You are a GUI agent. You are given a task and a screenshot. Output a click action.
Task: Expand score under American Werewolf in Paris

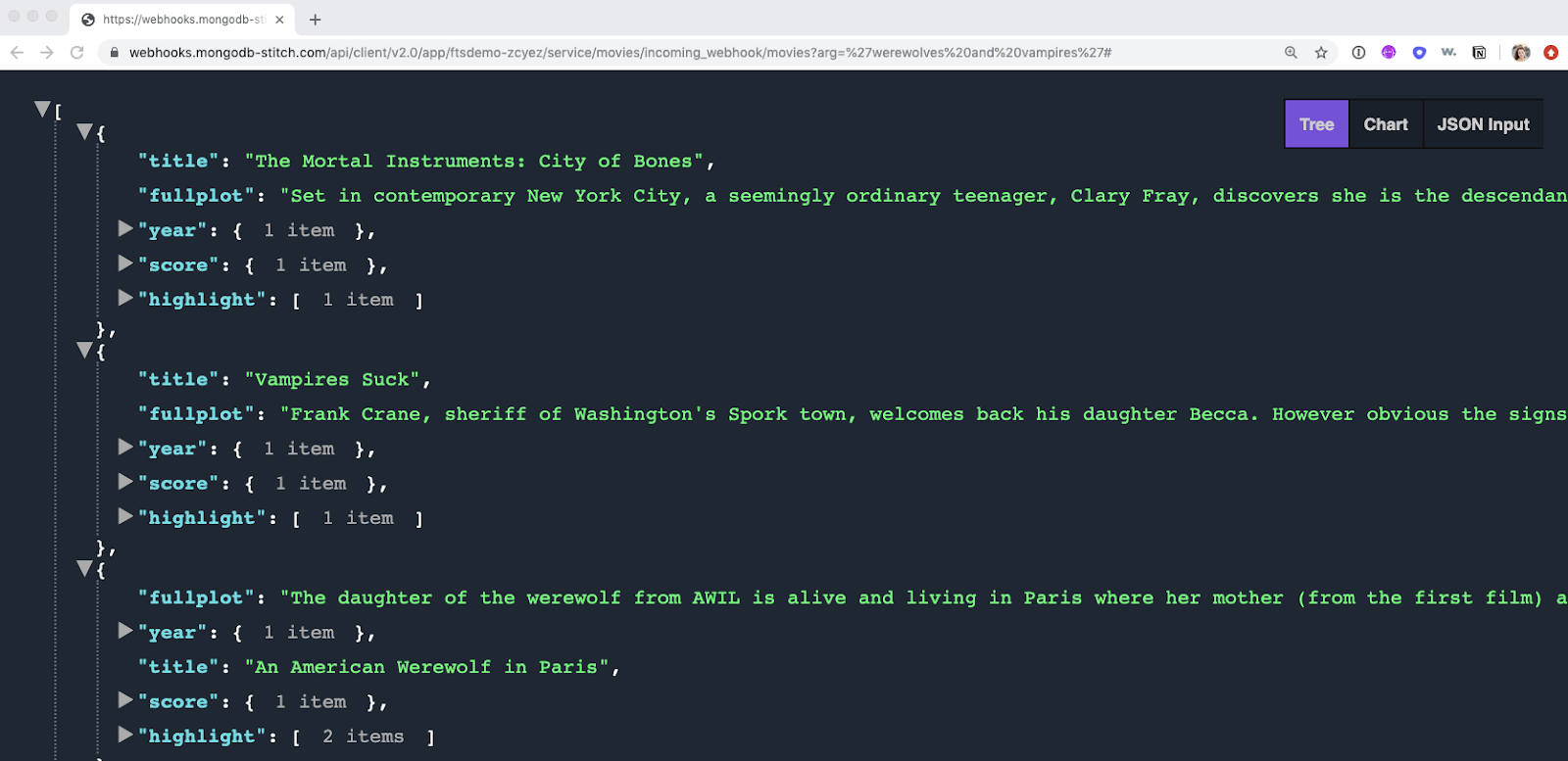(125, 699)
